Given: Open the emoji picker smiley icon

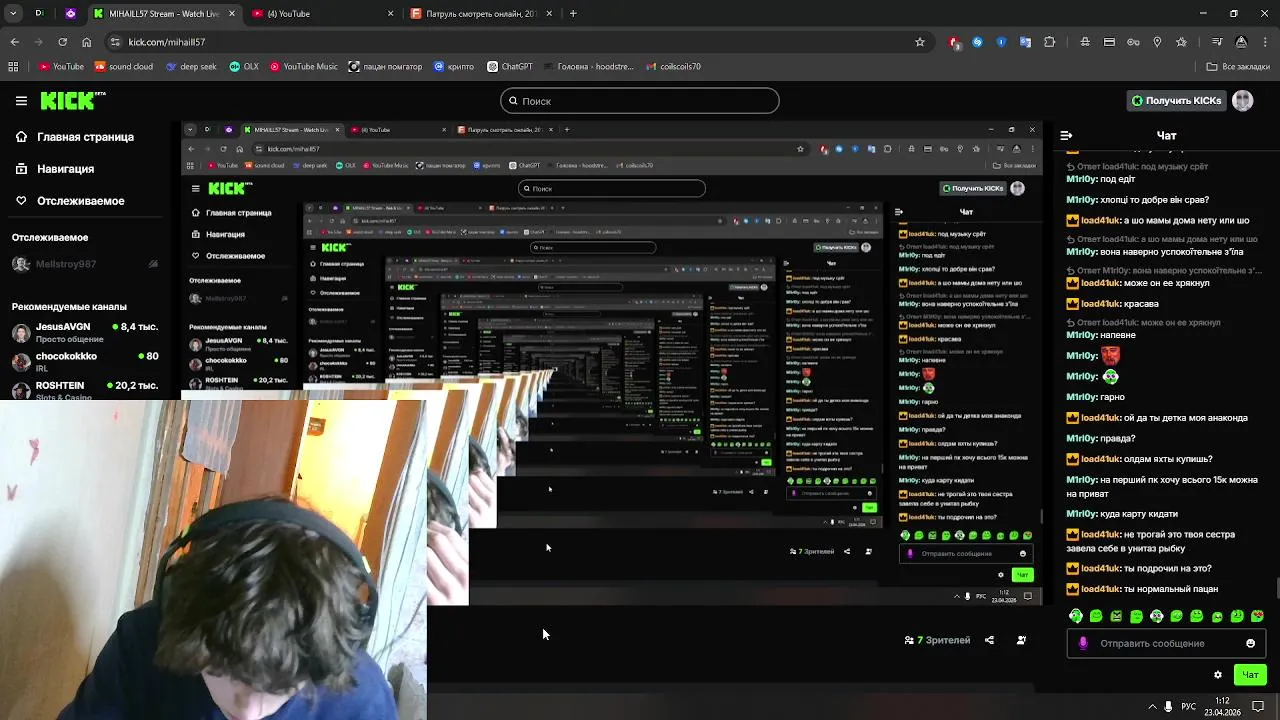Looking at the screenshot, I should (1250, 643).
